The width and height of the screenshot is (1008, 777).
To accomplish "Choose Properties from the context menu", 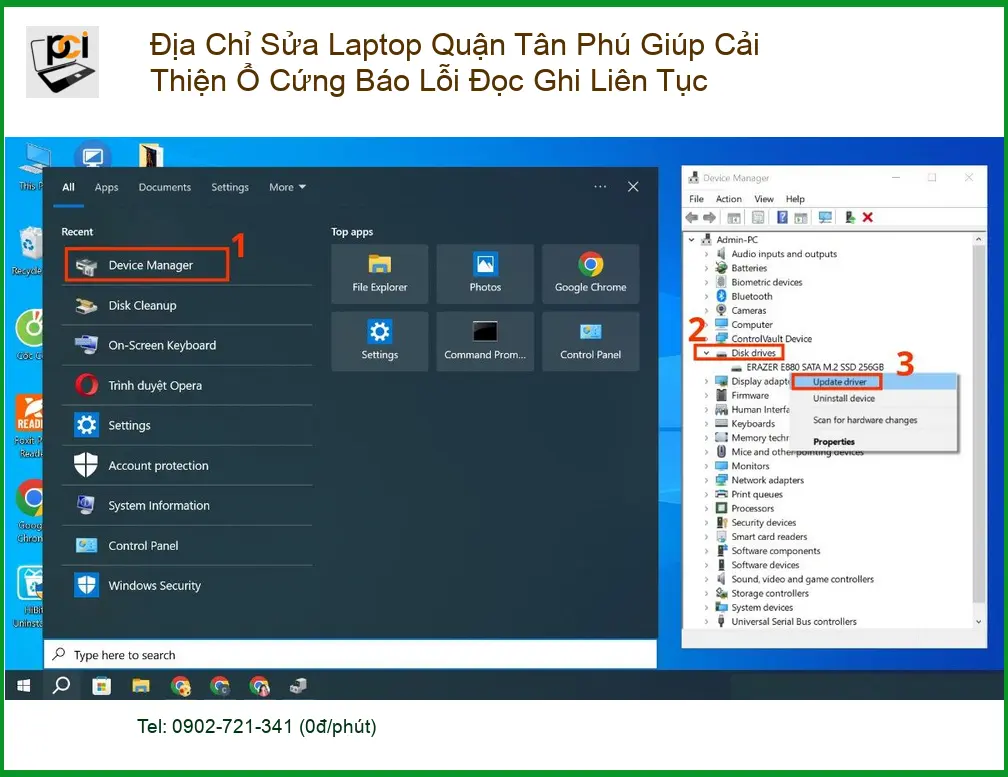I will [x=874, y=442].
